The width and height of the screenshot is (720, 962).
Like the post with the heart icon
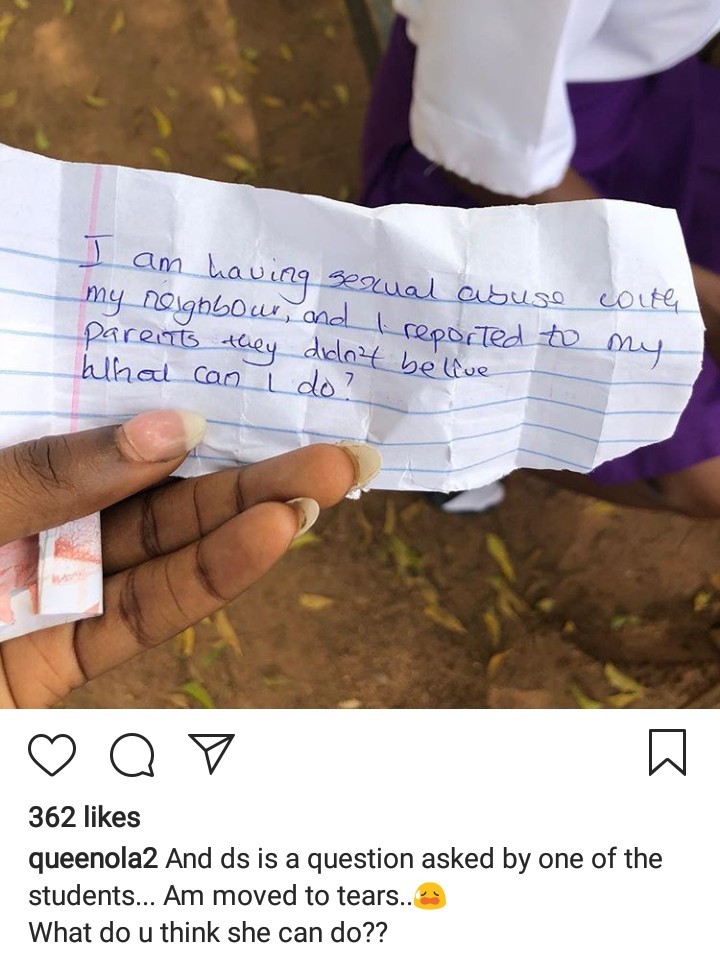click(52, 754)
